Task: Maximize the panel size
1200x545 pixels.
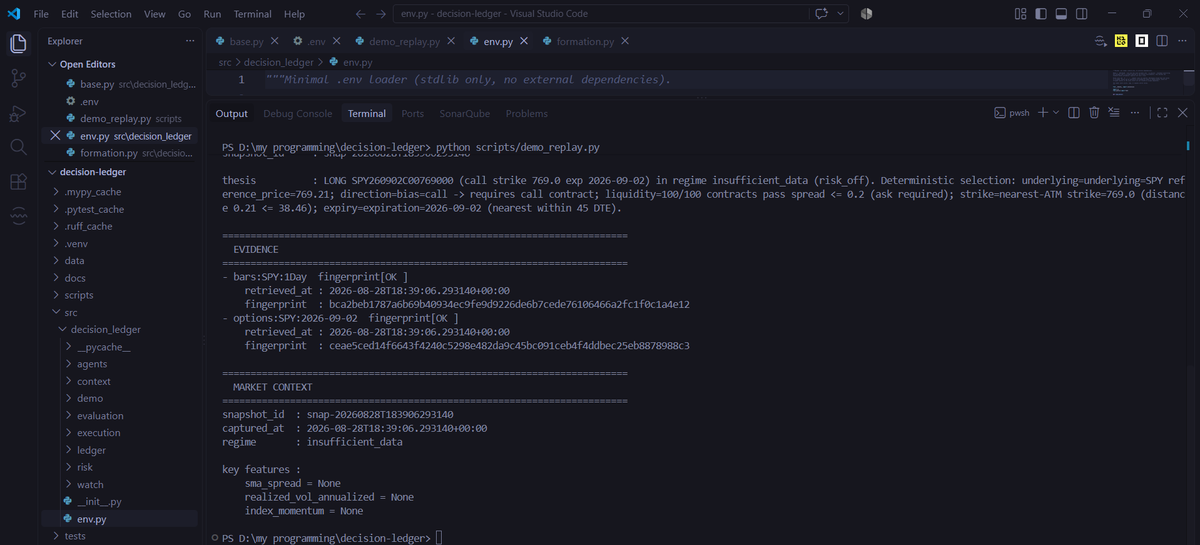Action: 1162,113
